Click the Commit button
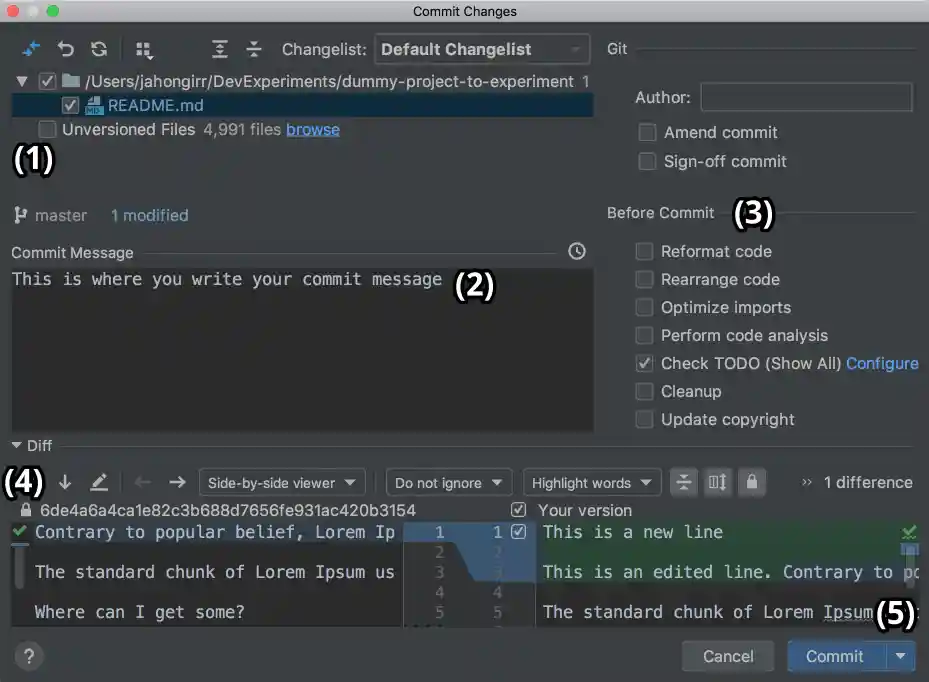 pos(835,656)
